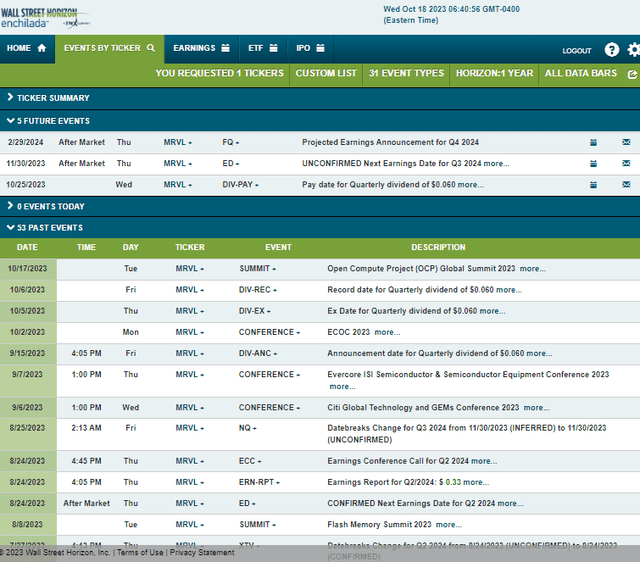Open DIV-EX event dropdown
This screenshot has width=640, height=562.
pyautogui.click(x=255, y=311)
